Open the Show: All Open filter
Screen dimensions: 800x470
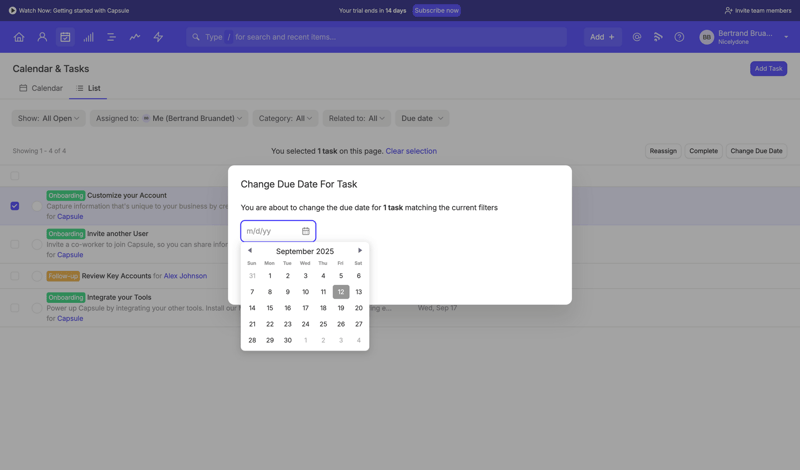point(48,118)
